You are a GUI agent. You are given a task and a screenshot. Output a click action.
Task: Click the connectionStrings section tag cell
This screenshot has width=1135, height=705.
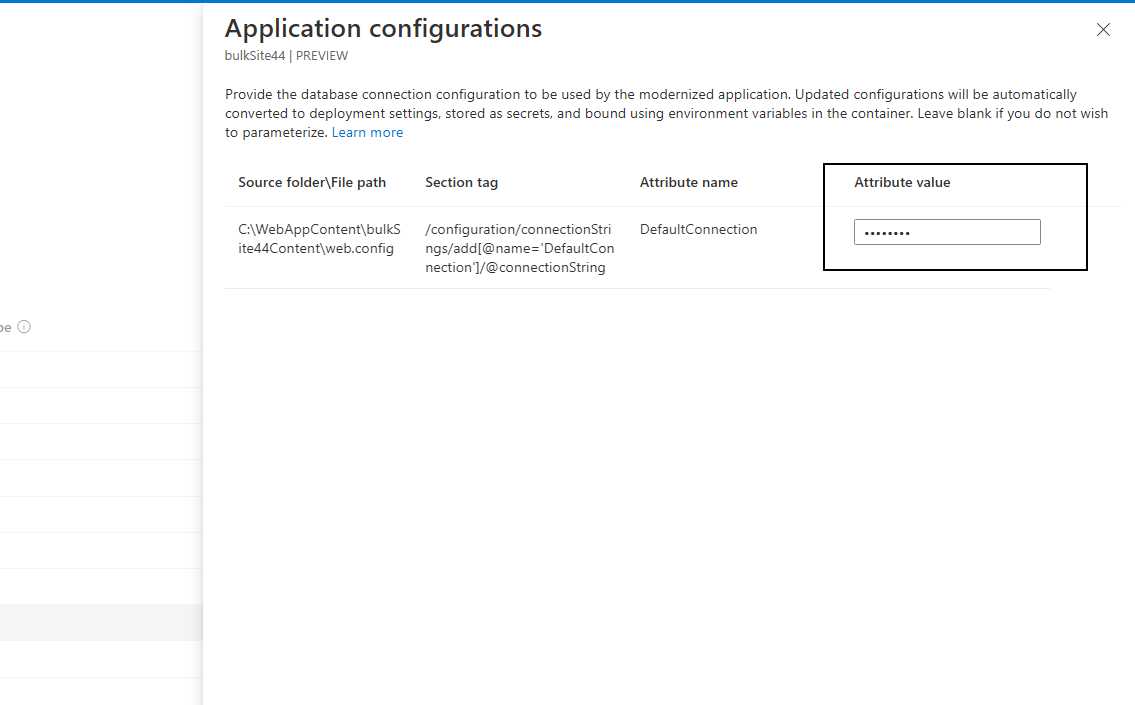click(x=520, y=248)
